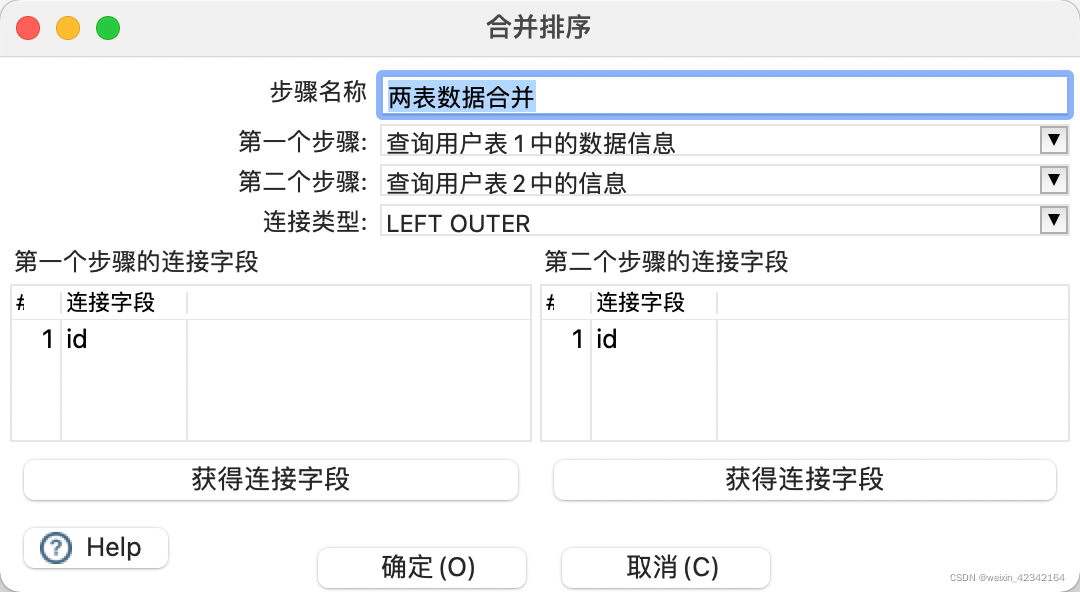Click the 取消 (C) button
Screen dimensions: 1080x592
pyautogui.click(x=665, y=568)
